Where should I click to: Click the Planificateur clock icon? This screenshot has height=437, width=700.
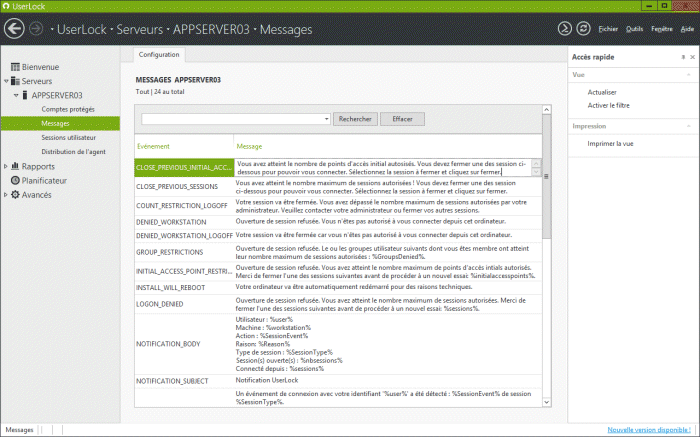coord(15,180)
